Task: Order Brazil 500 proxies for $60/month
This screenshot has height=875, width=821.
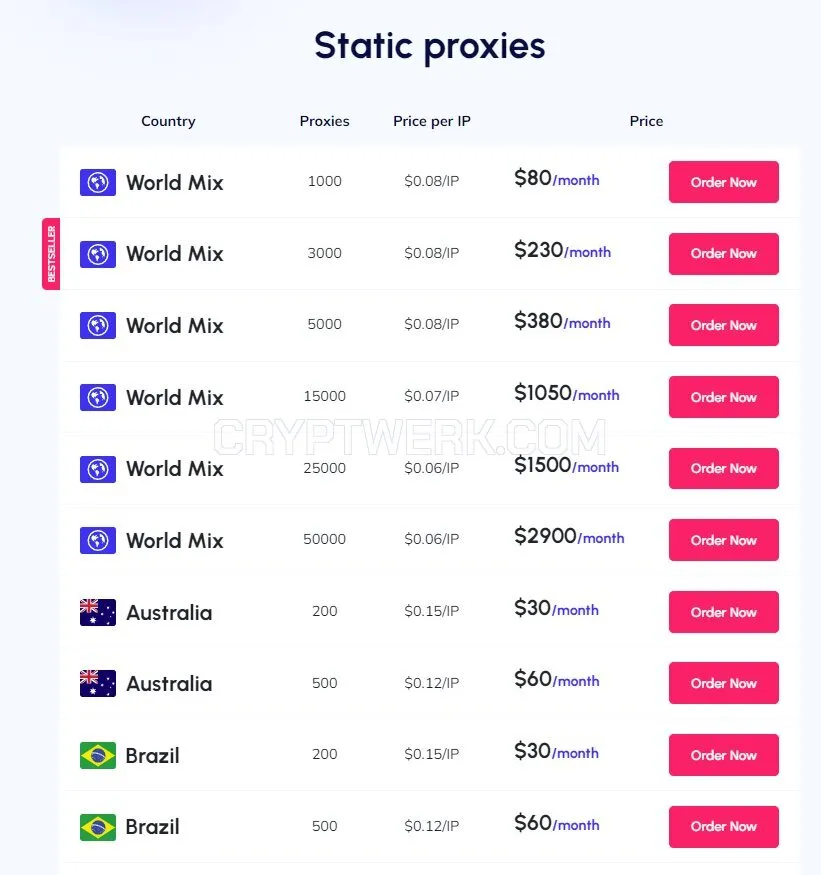Action: click(723, 826)
